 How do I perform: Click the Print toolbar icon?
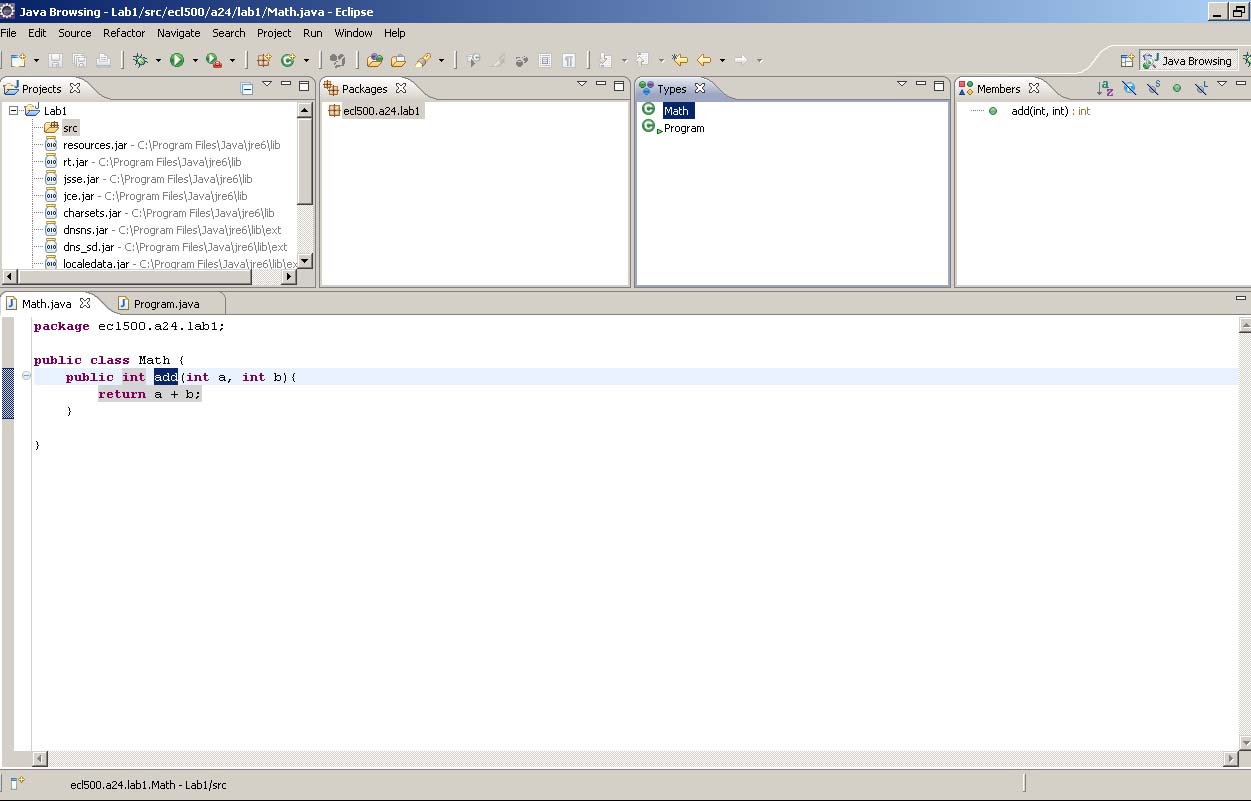[x=102, y=60]
